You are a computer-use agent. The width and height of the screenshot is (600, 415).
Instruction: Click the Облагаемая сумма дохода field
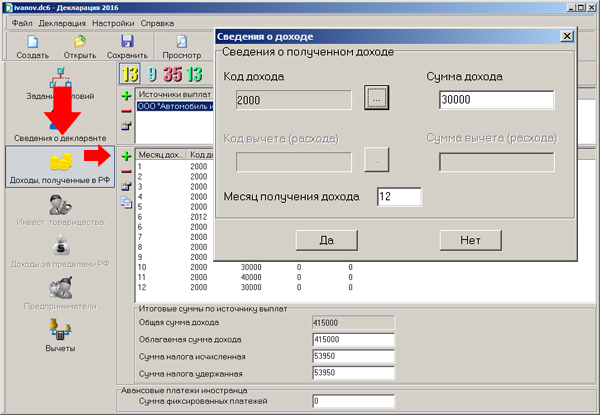coord(353,339)
